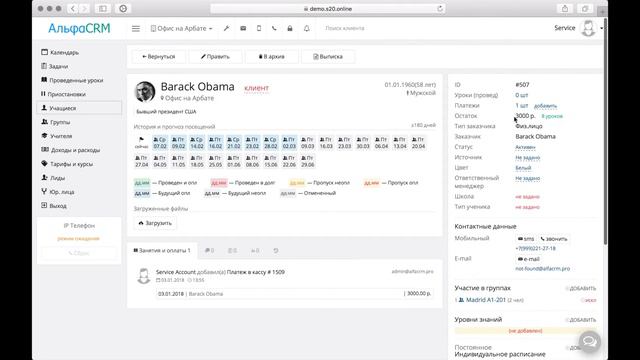Click the ±180 дней range link
This screenshot has width=640, height=360.
click(423, 125)
